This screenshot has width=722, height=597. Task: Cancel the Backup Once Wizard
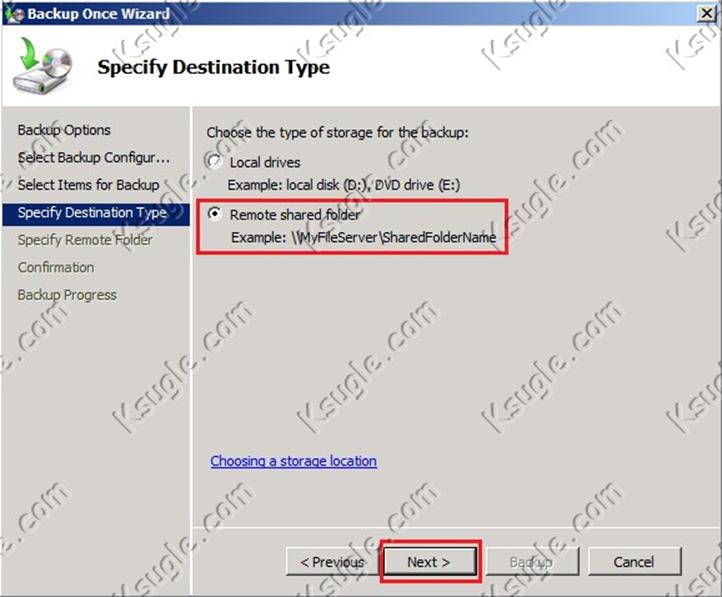(x=634, y=562)
